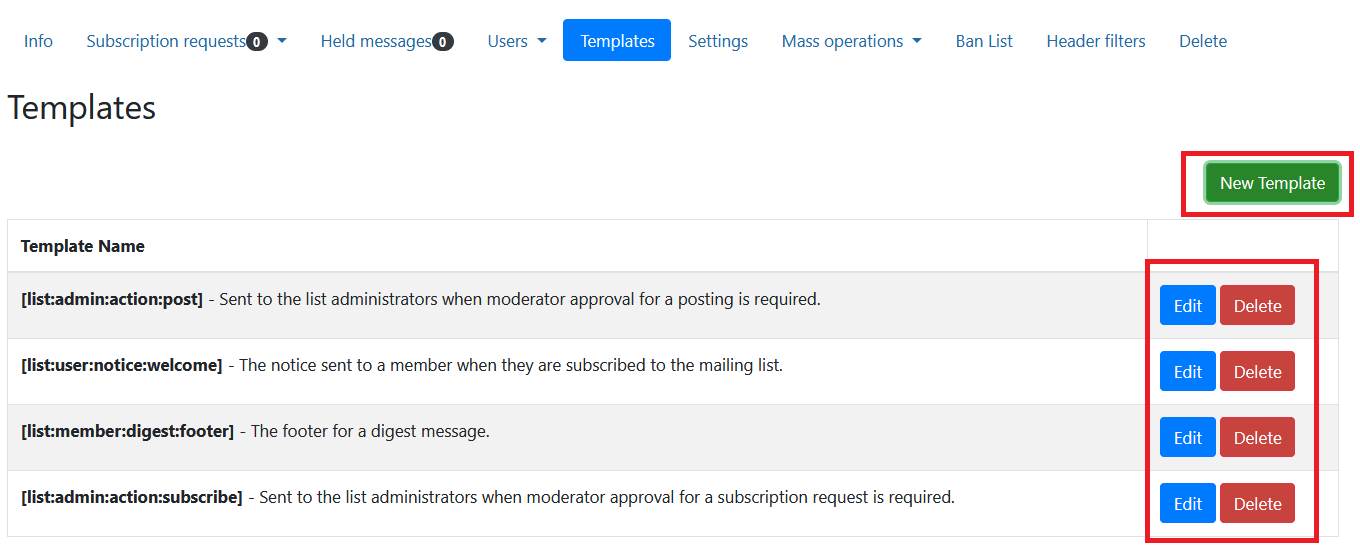The image size is (1360, 558).
Task: Edit the list:user:notice:welcome template
Action: (x=1187, y=372)
